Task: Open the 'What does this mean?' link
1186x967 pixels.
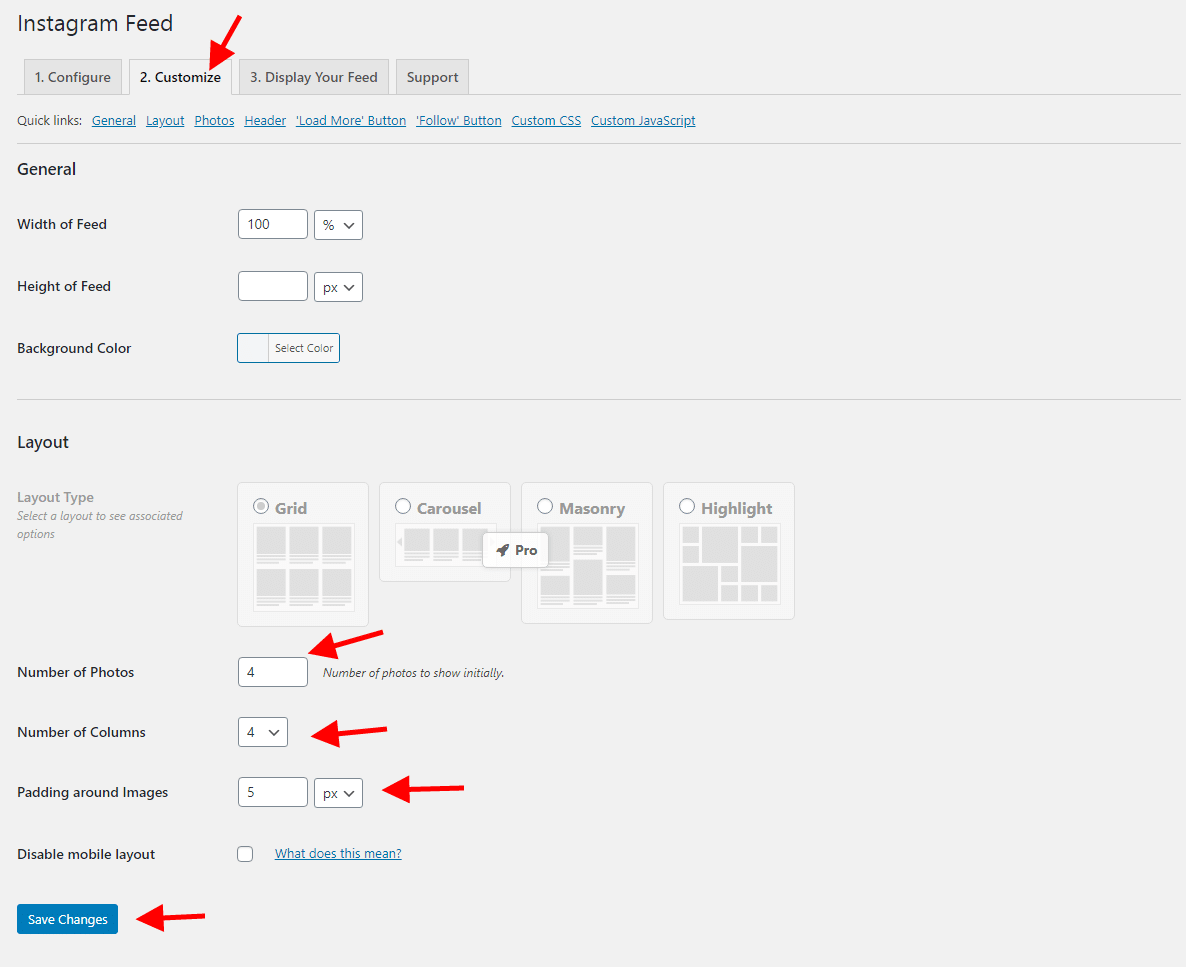Action: pyautogui.click(x=338, y=854)
